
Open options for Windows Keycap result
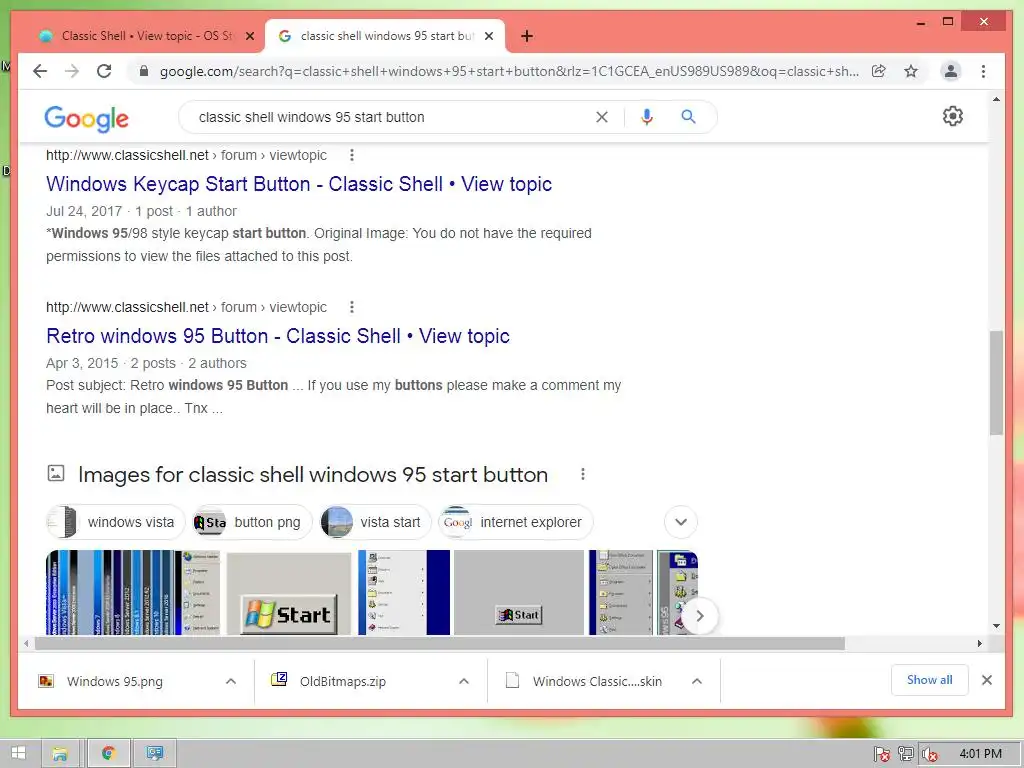[352, 155]
